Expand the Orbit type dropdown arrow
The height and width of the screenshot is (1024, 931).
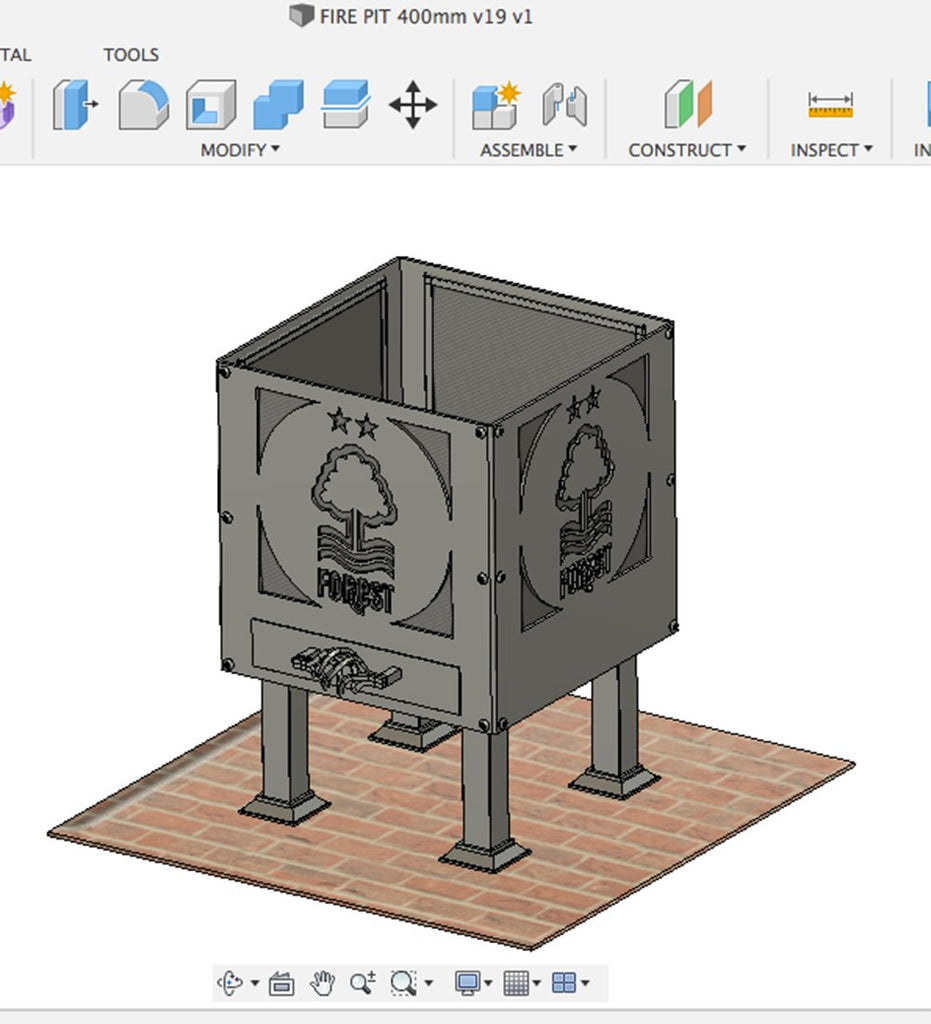(x=255, y=983)
